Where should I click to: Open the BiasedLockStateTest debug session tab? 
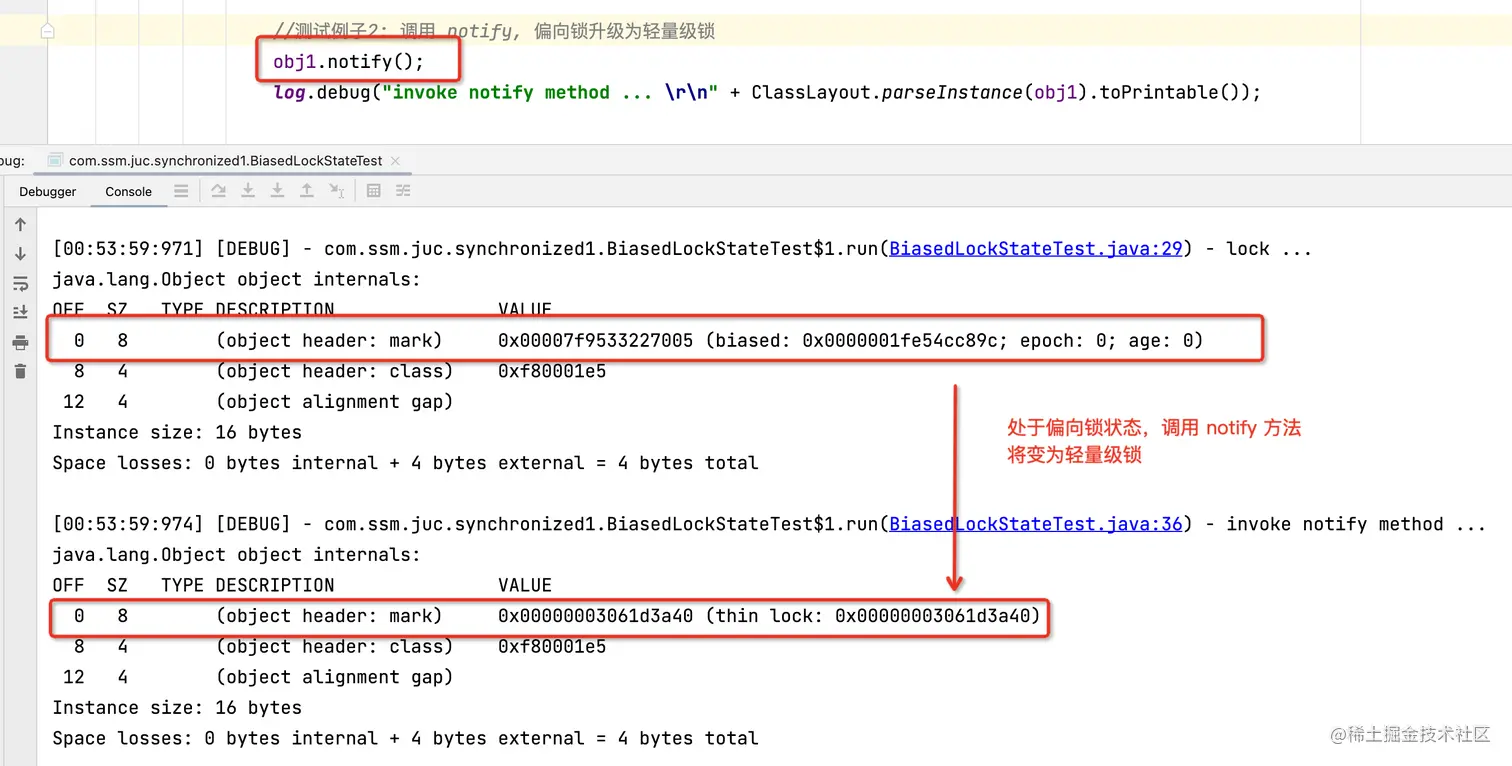pos(225,160)
